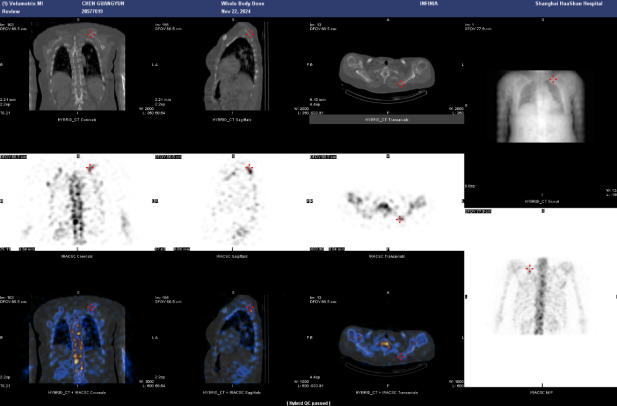
Task: Click the study date Nov 22, 2024
Action: tap(236, 11)
